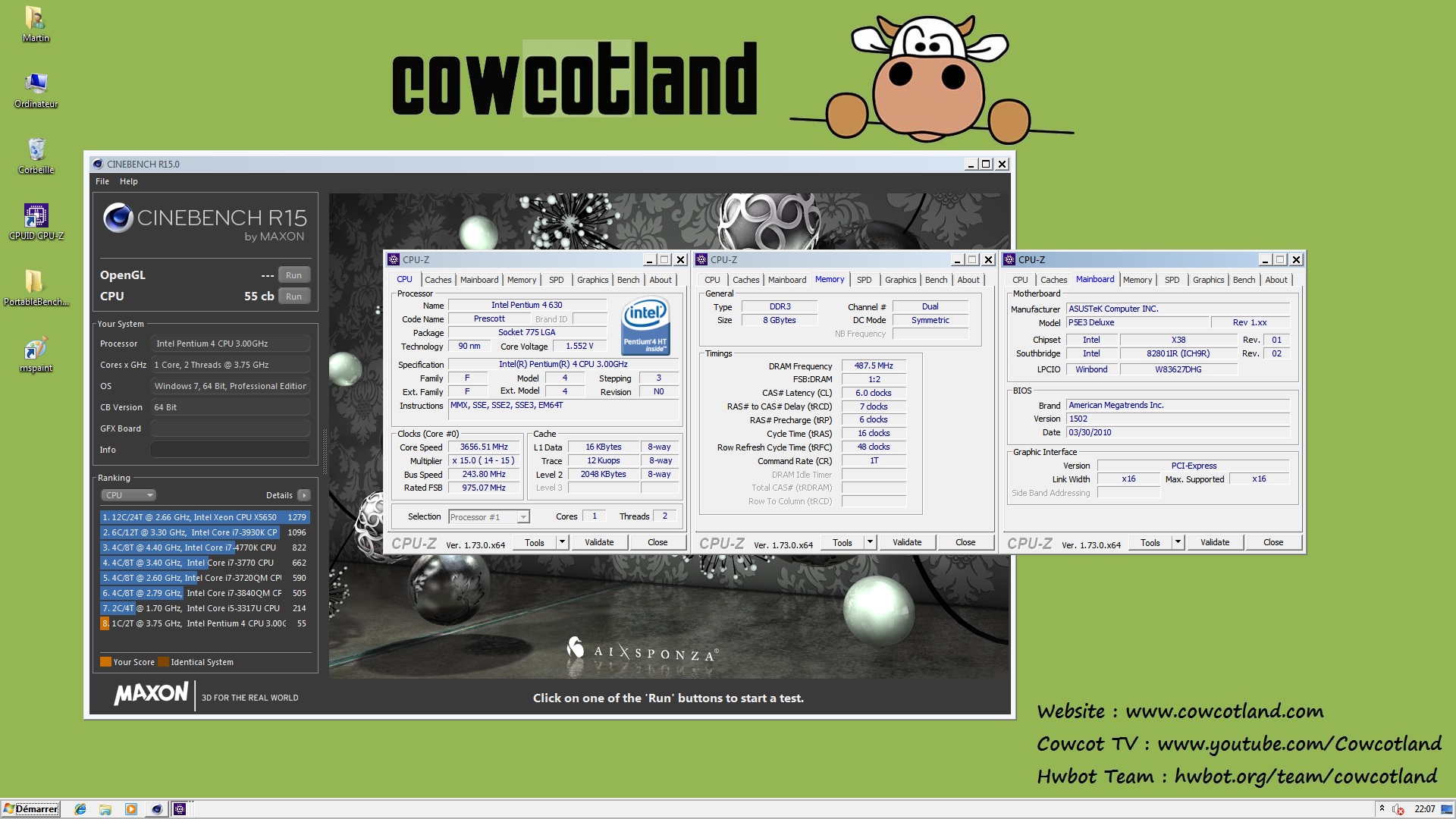Click the Multiplier value x 15.0

click(484, 460)
